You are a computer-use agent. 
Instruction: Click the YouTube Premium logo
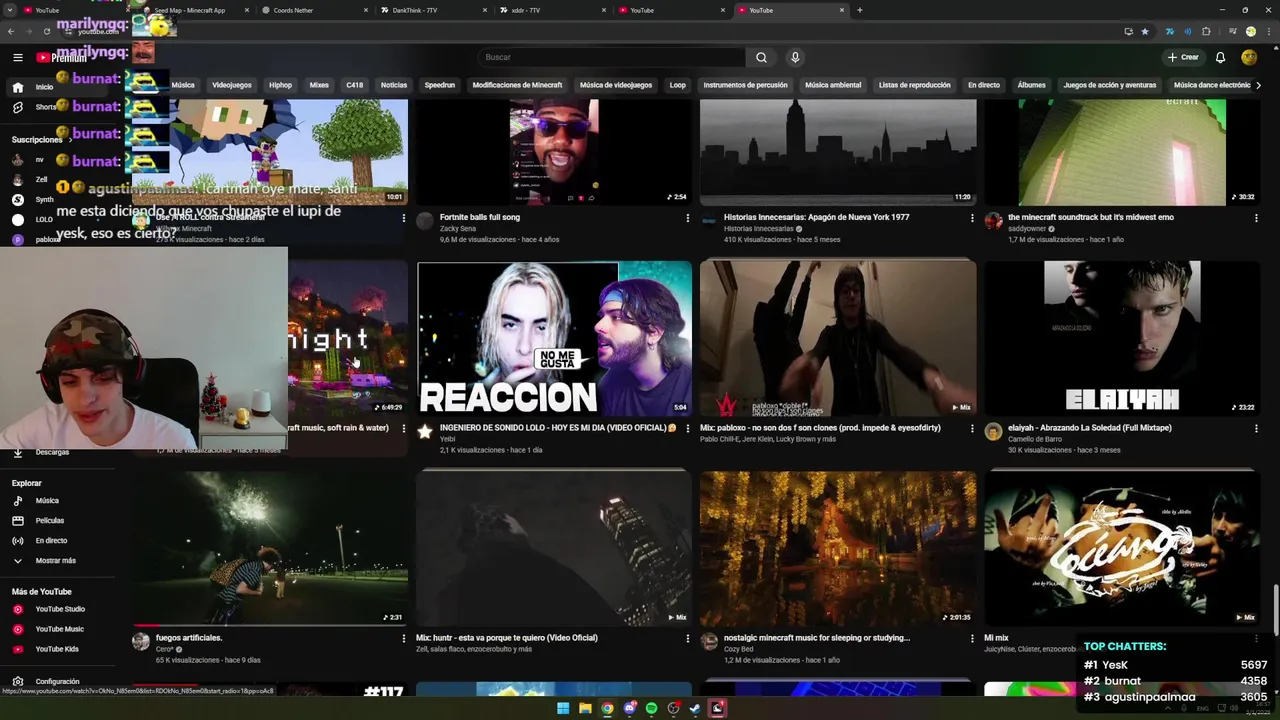pyautogui.click(x=61, y=58)
